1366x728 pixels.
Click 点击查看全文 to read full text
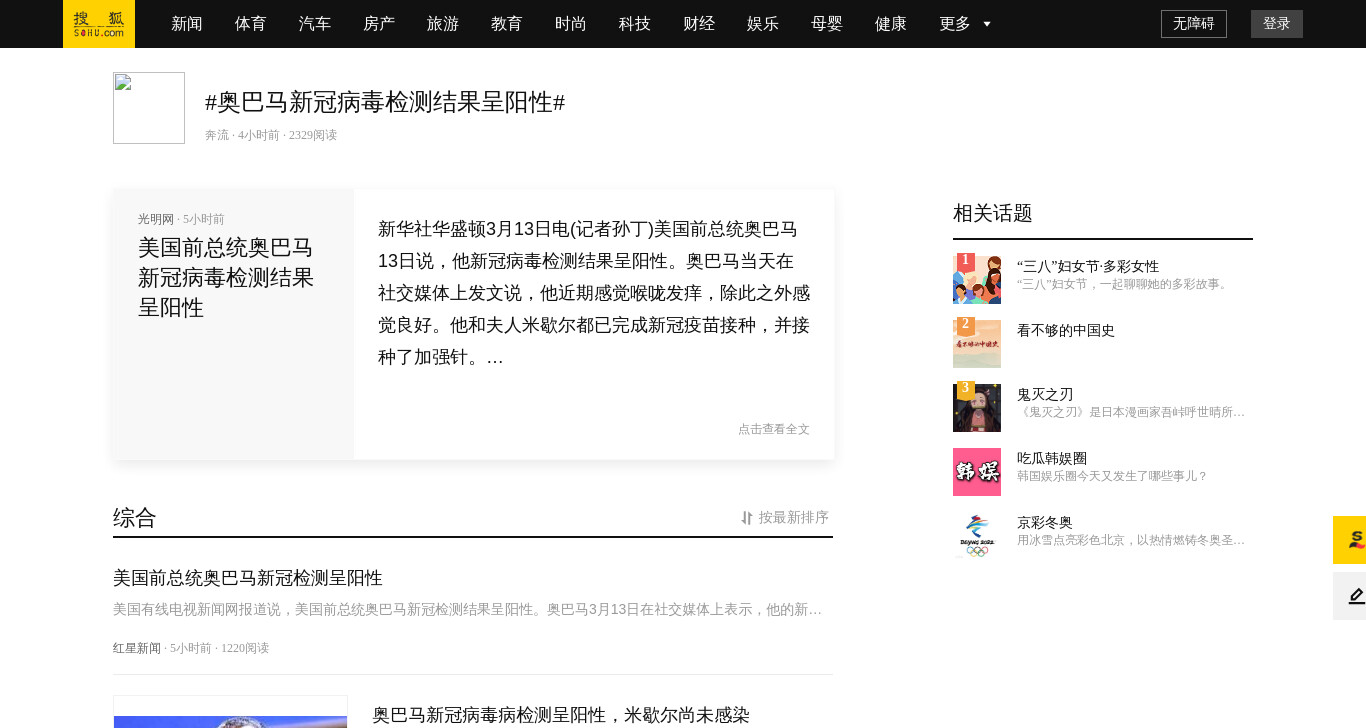point(774,429)
